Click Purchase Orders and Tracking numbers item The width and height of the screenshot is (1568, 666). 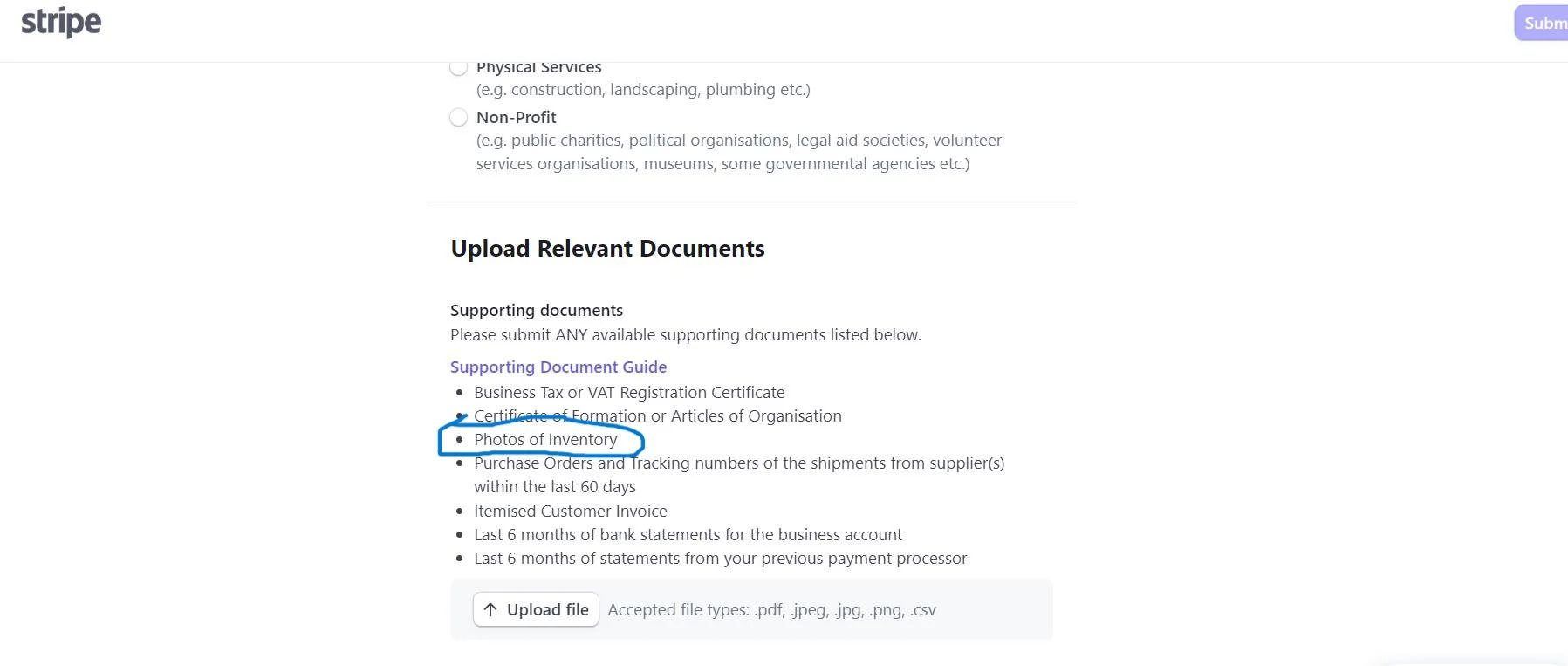click(x=739, y=475)
